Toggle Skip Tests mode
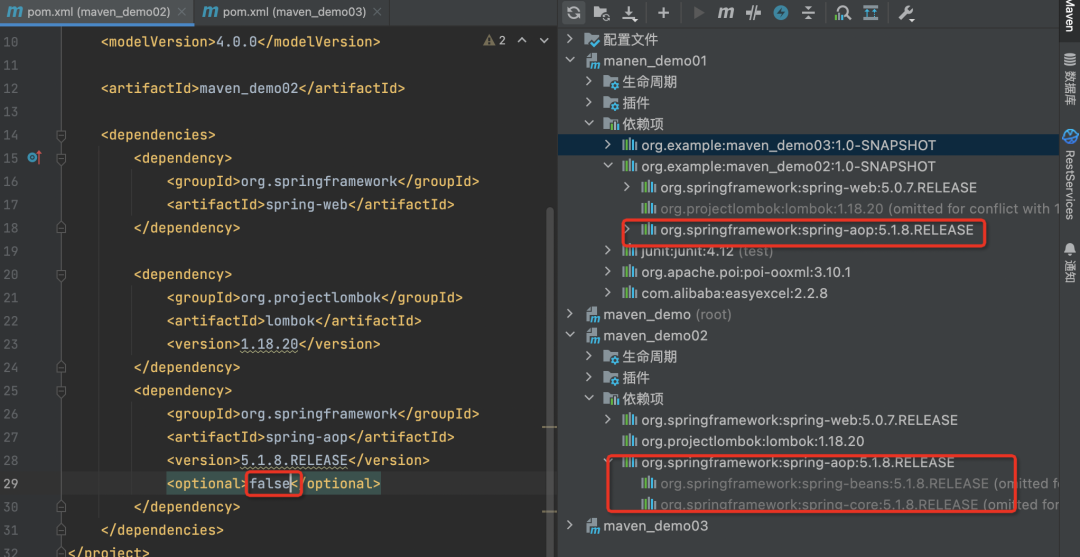The image size is (1080, 557). click(x=780, y=12)
